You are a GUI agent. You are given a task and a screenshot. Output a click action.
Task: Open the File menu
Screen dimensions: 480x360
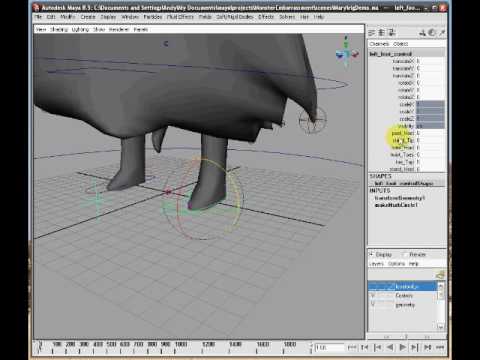pos(38,17)
